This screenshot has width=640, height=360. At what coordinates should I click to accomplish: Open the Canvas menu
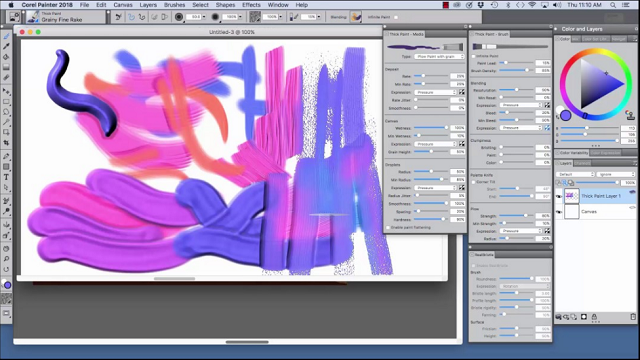point(123,5)
